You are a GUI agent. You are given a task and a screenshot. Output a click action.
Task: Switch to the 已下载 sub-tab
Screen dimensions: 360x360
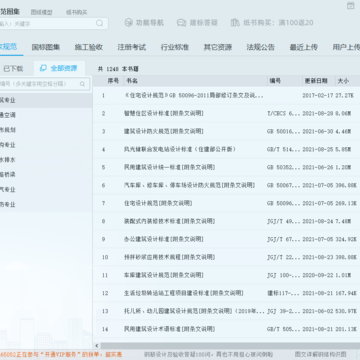[x=13, y=69]
